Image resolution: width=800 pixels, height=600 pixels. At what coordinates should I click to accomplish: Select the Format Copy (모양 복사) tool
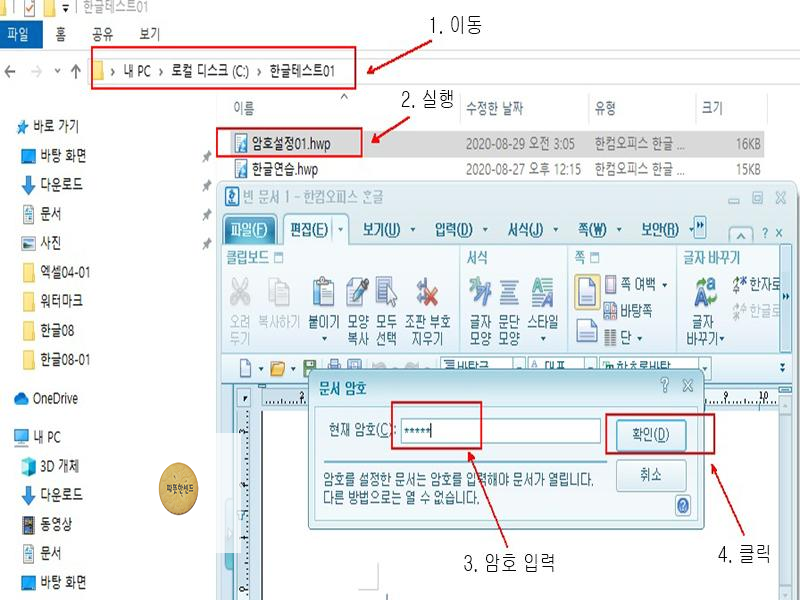(x=358, y=291)
